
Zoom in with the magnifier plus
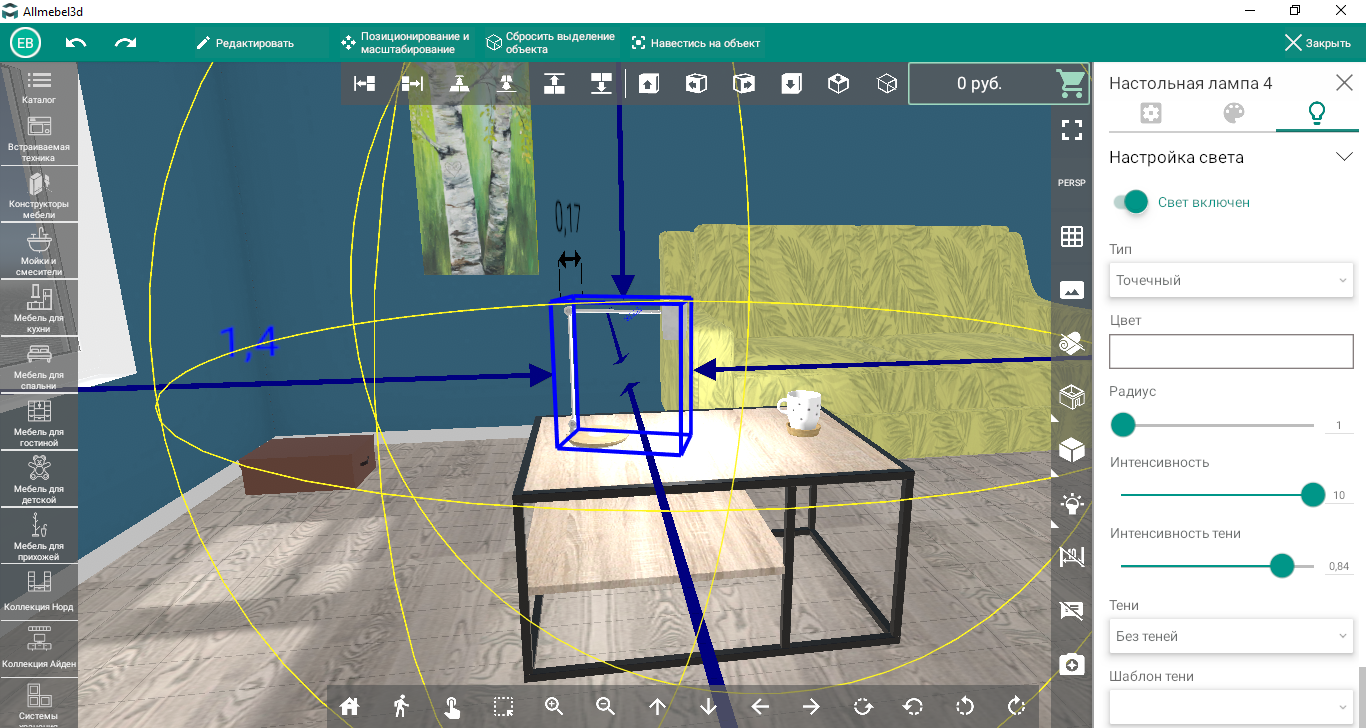[x=555, y=706]
